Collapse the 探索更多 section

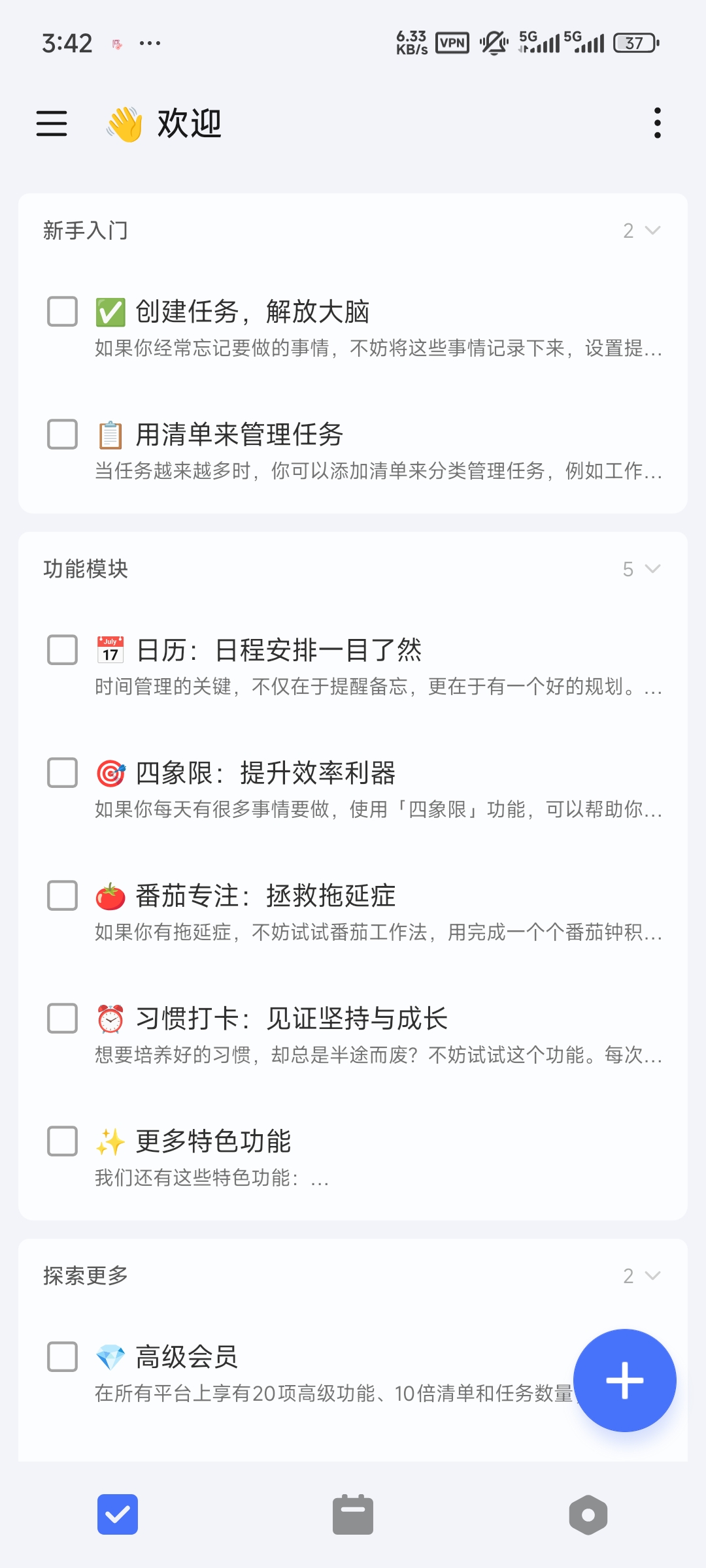(652, 1275)
